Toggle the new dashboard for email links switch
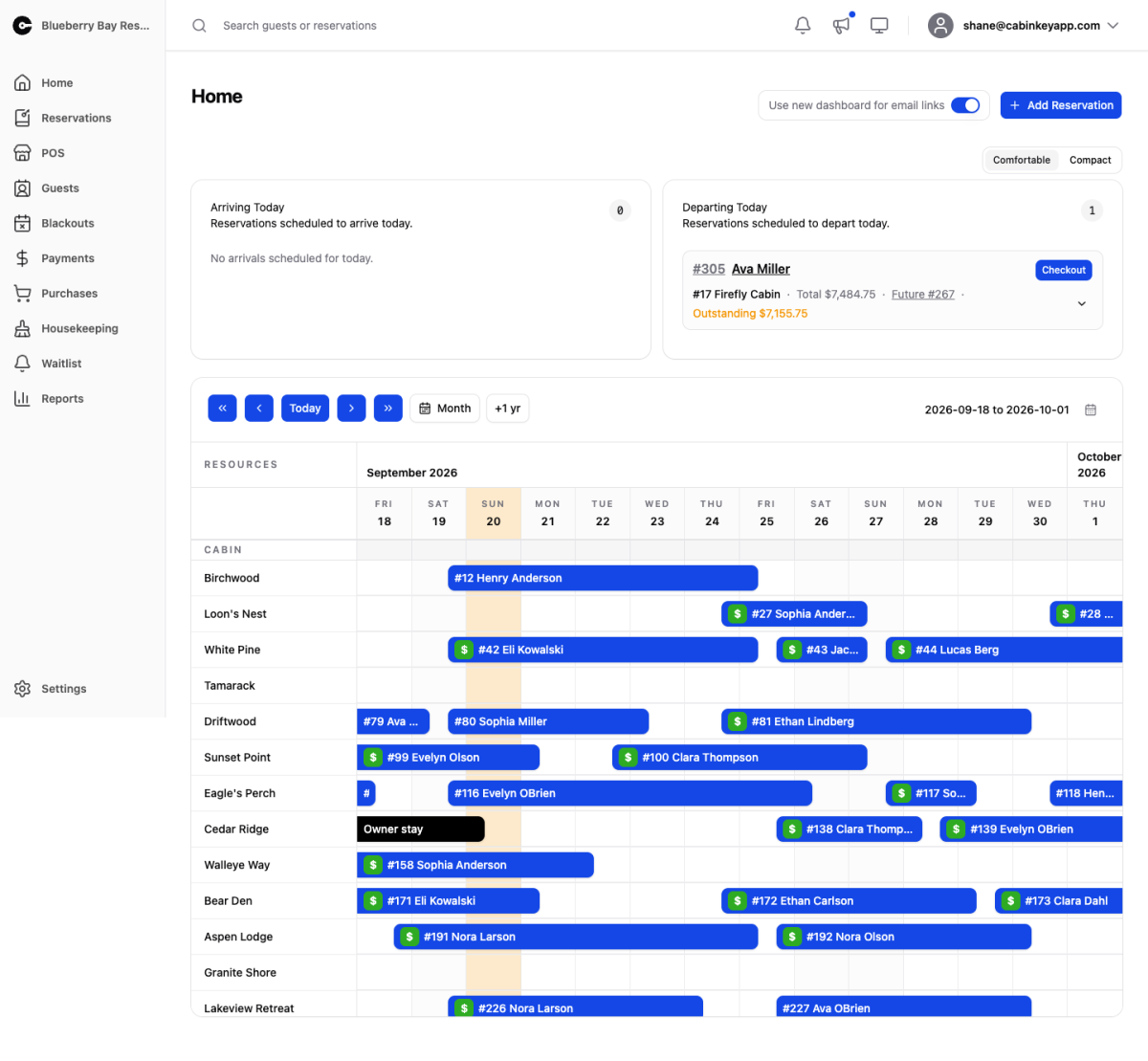 [x=965, y=105]
